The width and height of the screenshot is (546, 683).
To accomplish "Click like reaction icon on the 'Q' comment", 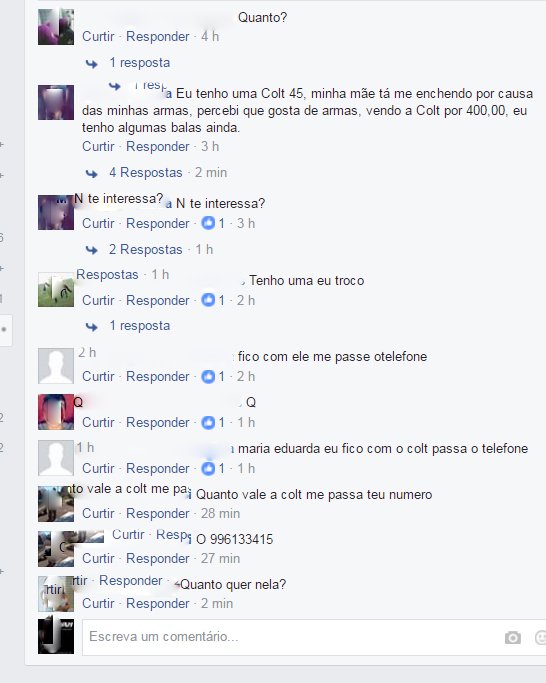I will (x=208, y=423).
